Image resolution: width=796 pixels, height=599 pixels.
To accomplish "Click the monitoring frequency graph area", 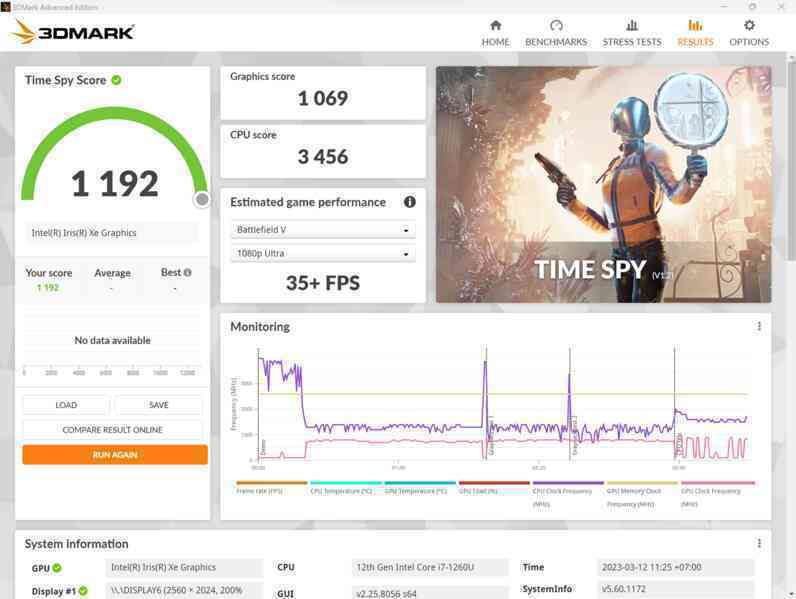I will (x=503, y=405).
